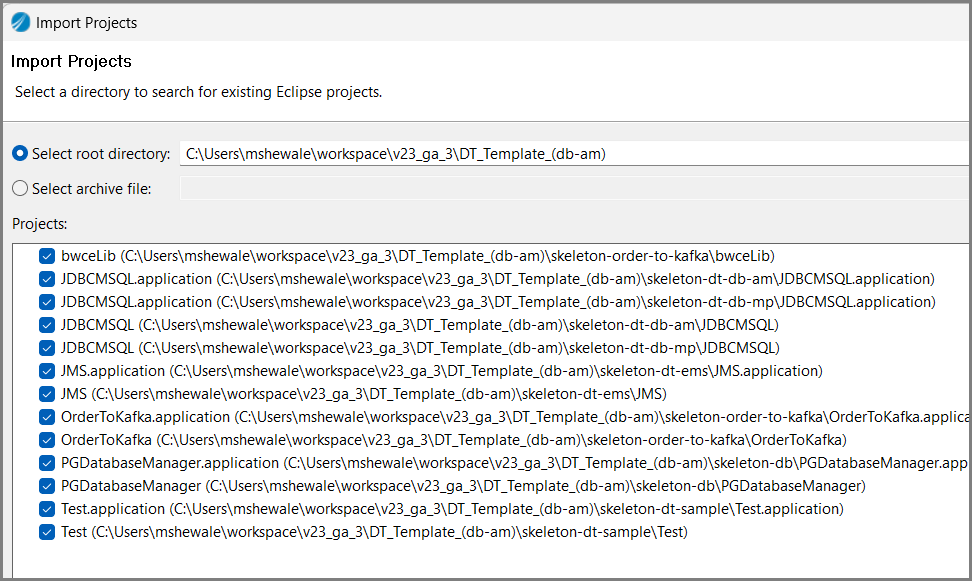Switch to the Select archive file option
Screen dimensions: 972x581
20,188
